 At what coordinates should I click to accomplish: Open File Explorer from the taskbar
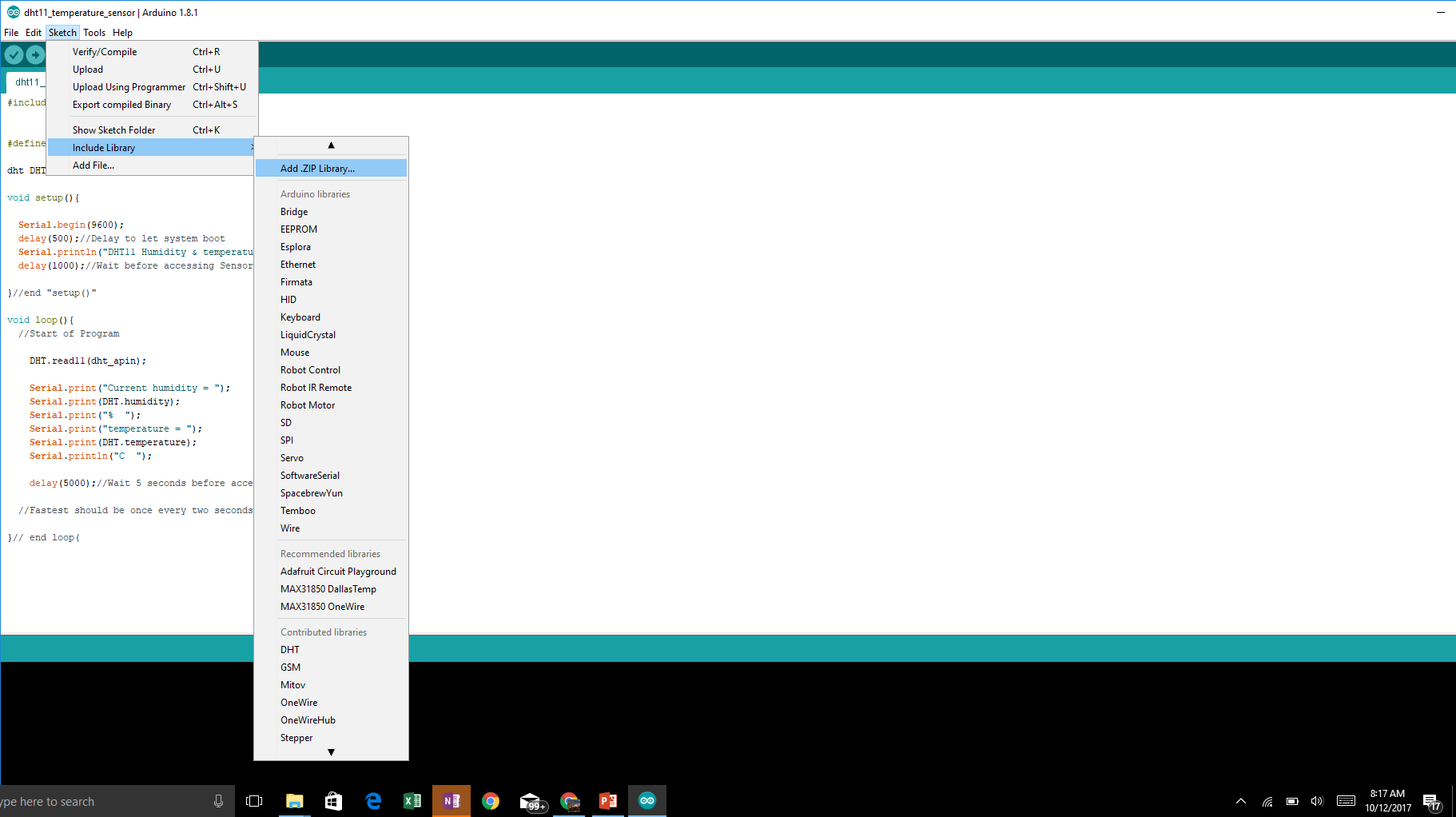(x=294, y=801)
